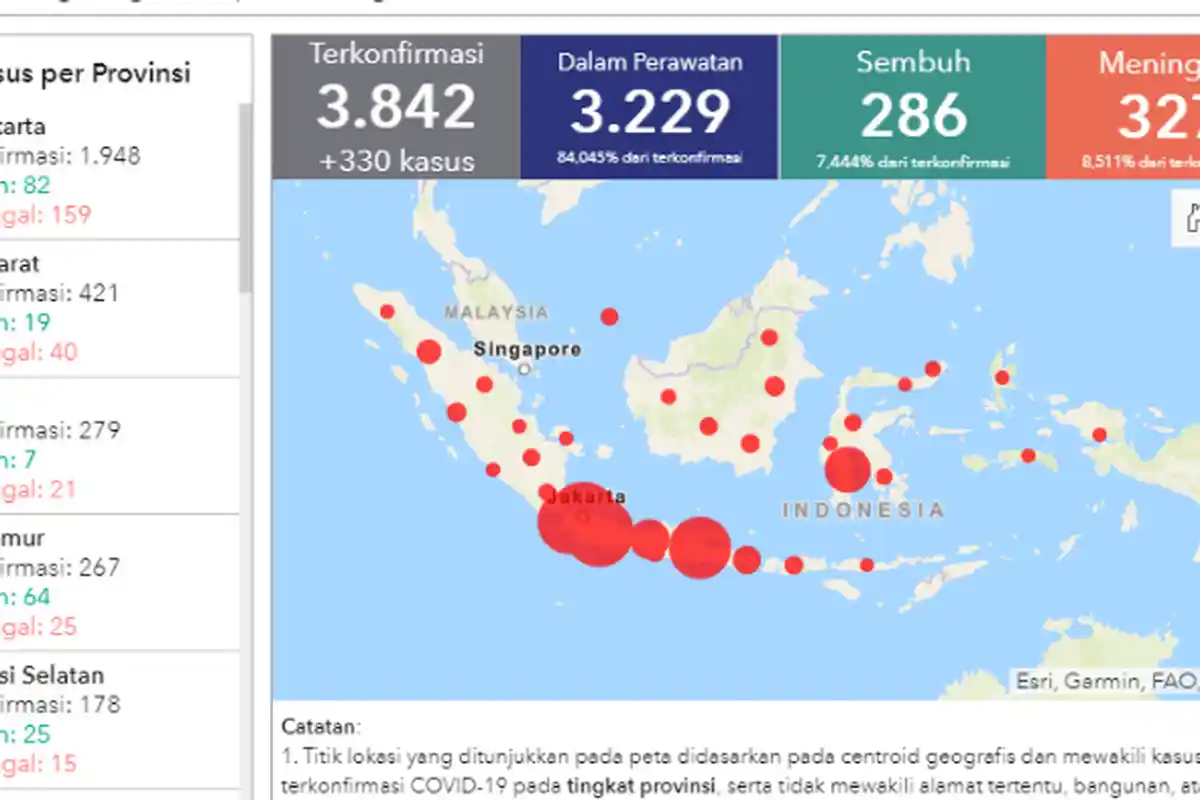Click the +330 kasus increase label

[394, 161]
